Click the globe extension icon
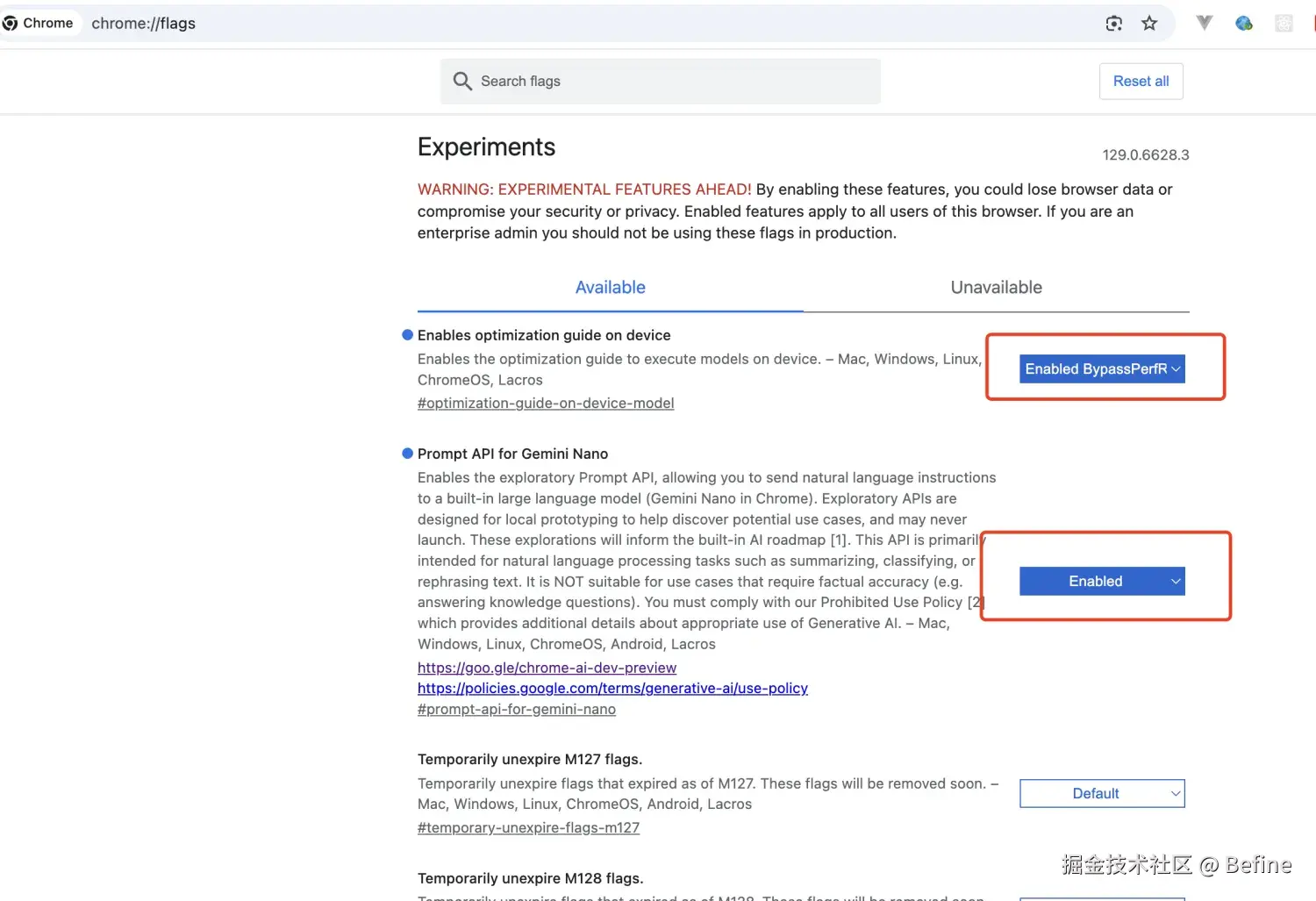This screenshot has height=901, width=1316. (1243, 24)
